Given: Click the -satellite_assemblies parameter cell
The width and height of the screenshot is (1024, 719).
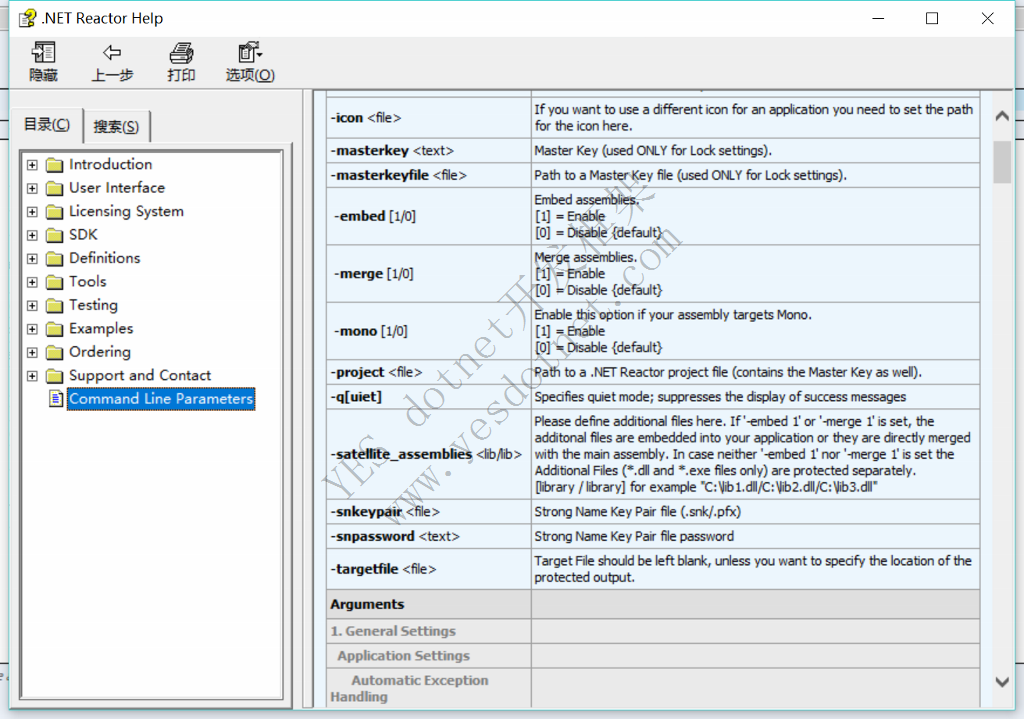Looking at the screenshot, I should click(x=428, y=455).
